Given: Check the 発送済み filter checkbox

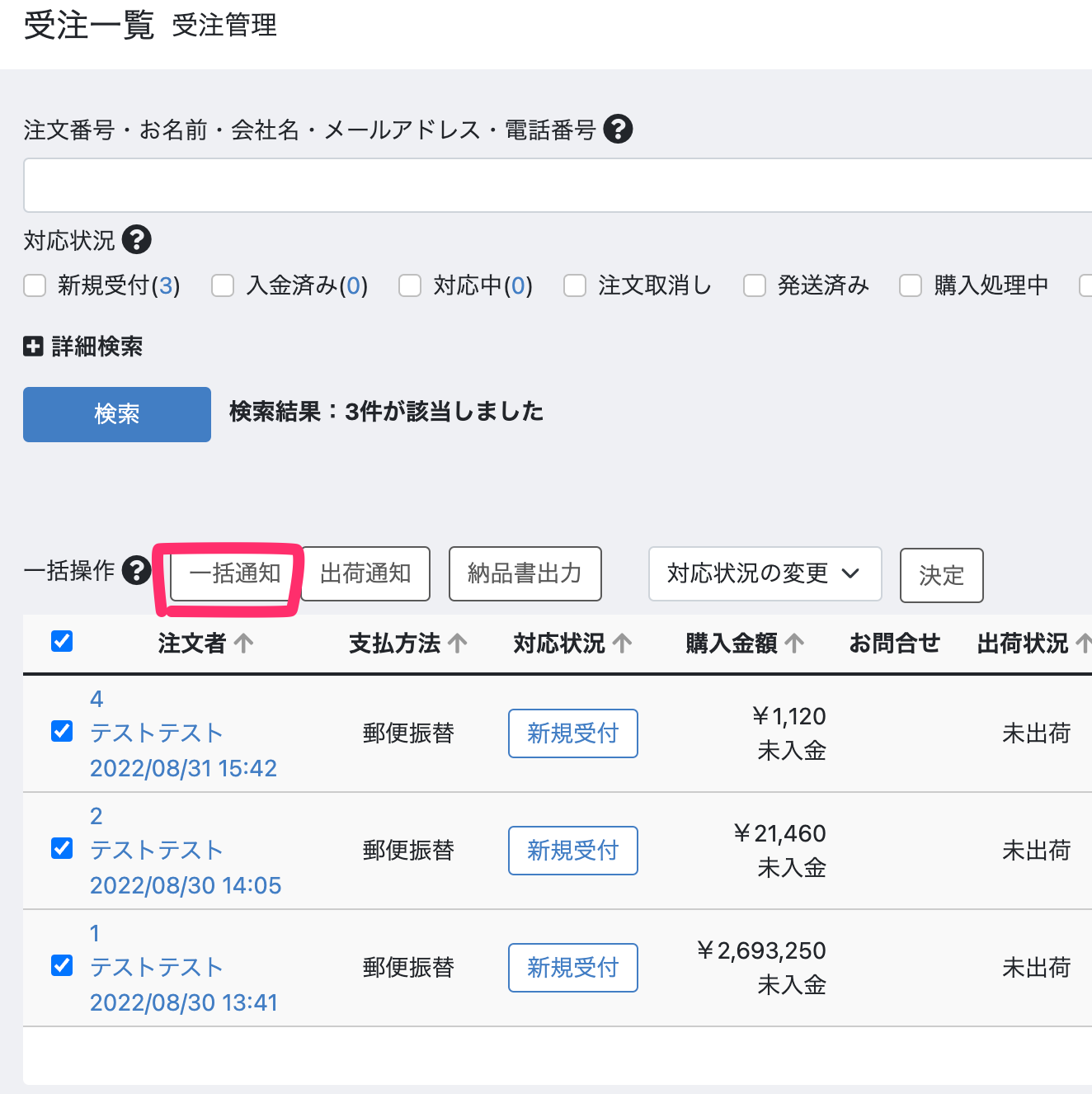Looking at the screenshot, I should [x=755, y=285].
